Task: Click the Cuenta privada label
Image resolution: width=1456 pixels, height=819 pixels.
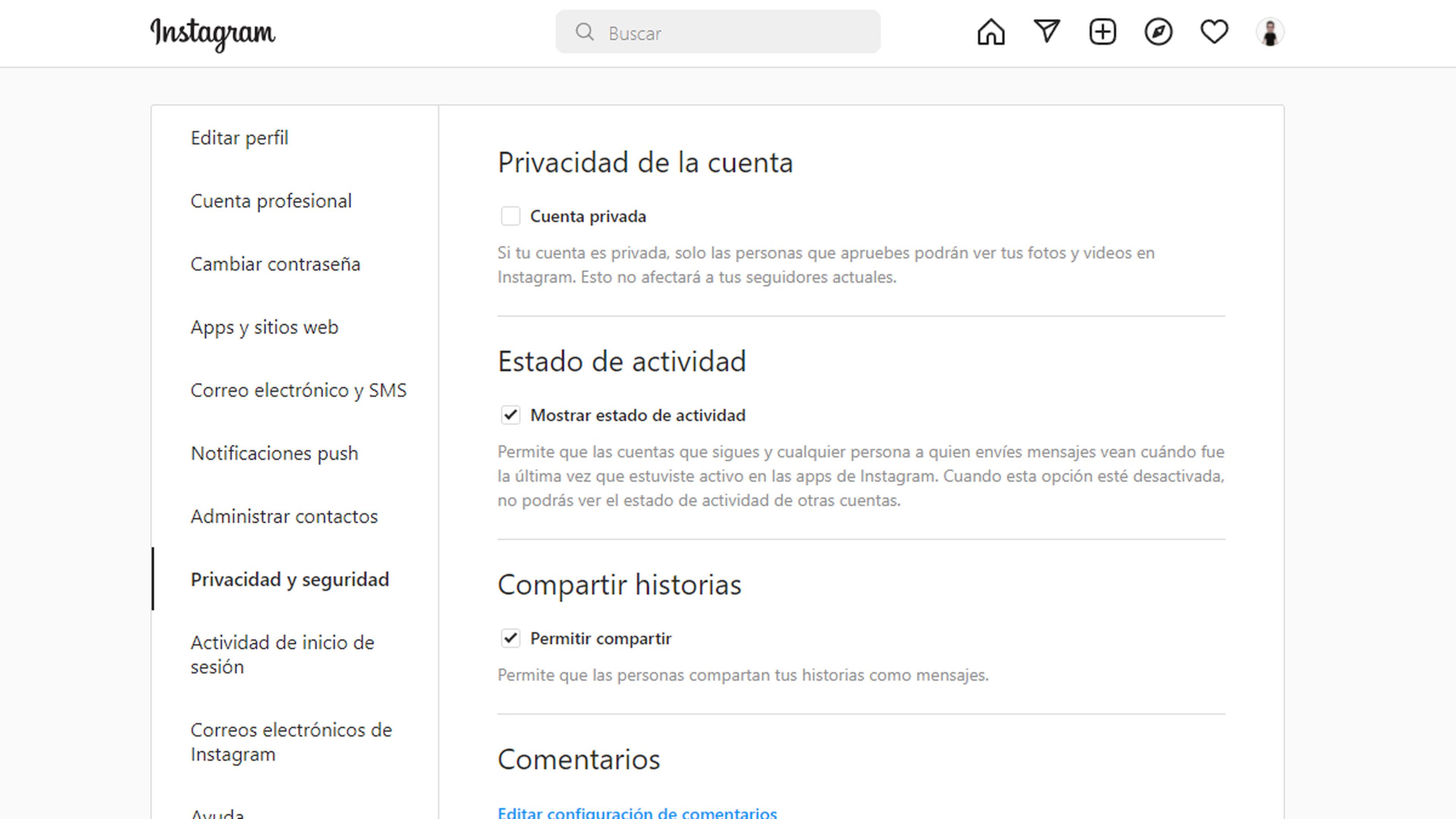Action: pyautogui.click(x=588, y=216)
